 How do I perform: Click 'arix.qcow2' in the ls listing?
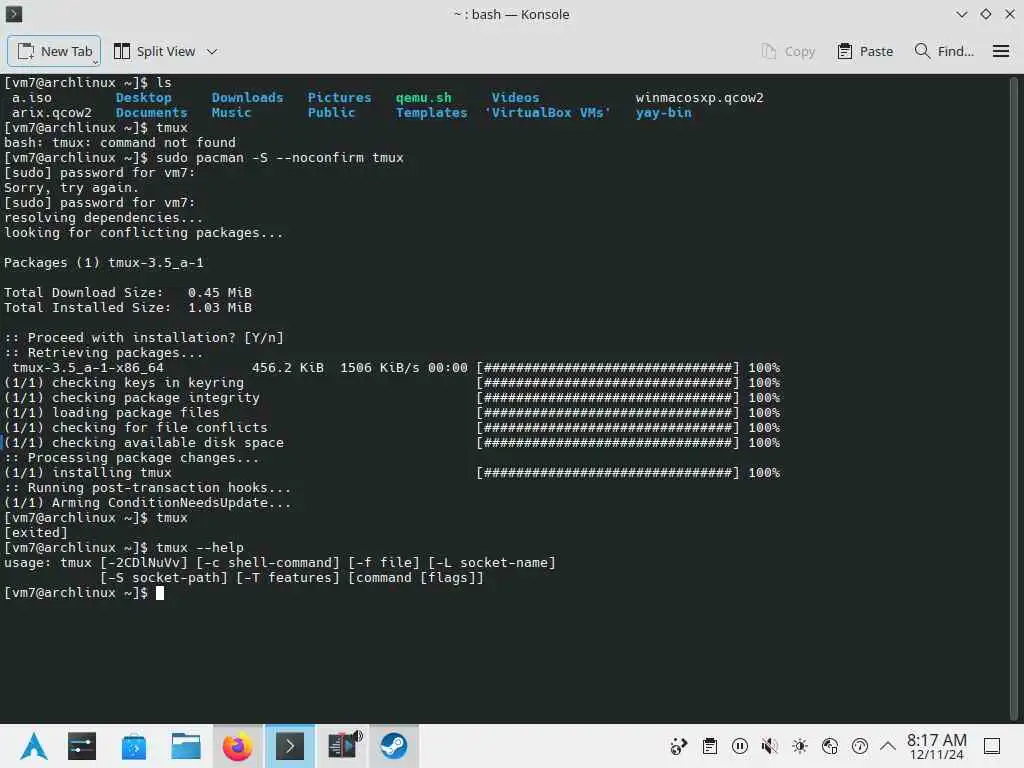(x=52, y=112)
